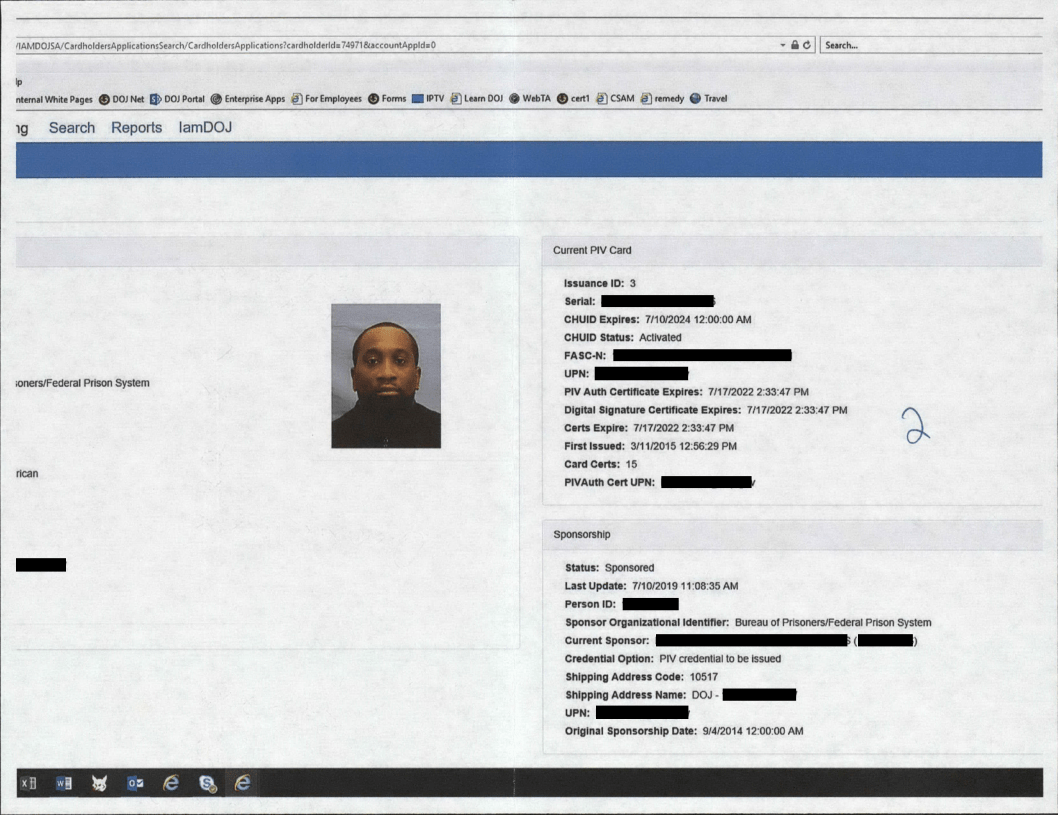This screenshot has width=1058, height=815.
Task: Click the browser Search input box
Action: [x=930, y=45]
